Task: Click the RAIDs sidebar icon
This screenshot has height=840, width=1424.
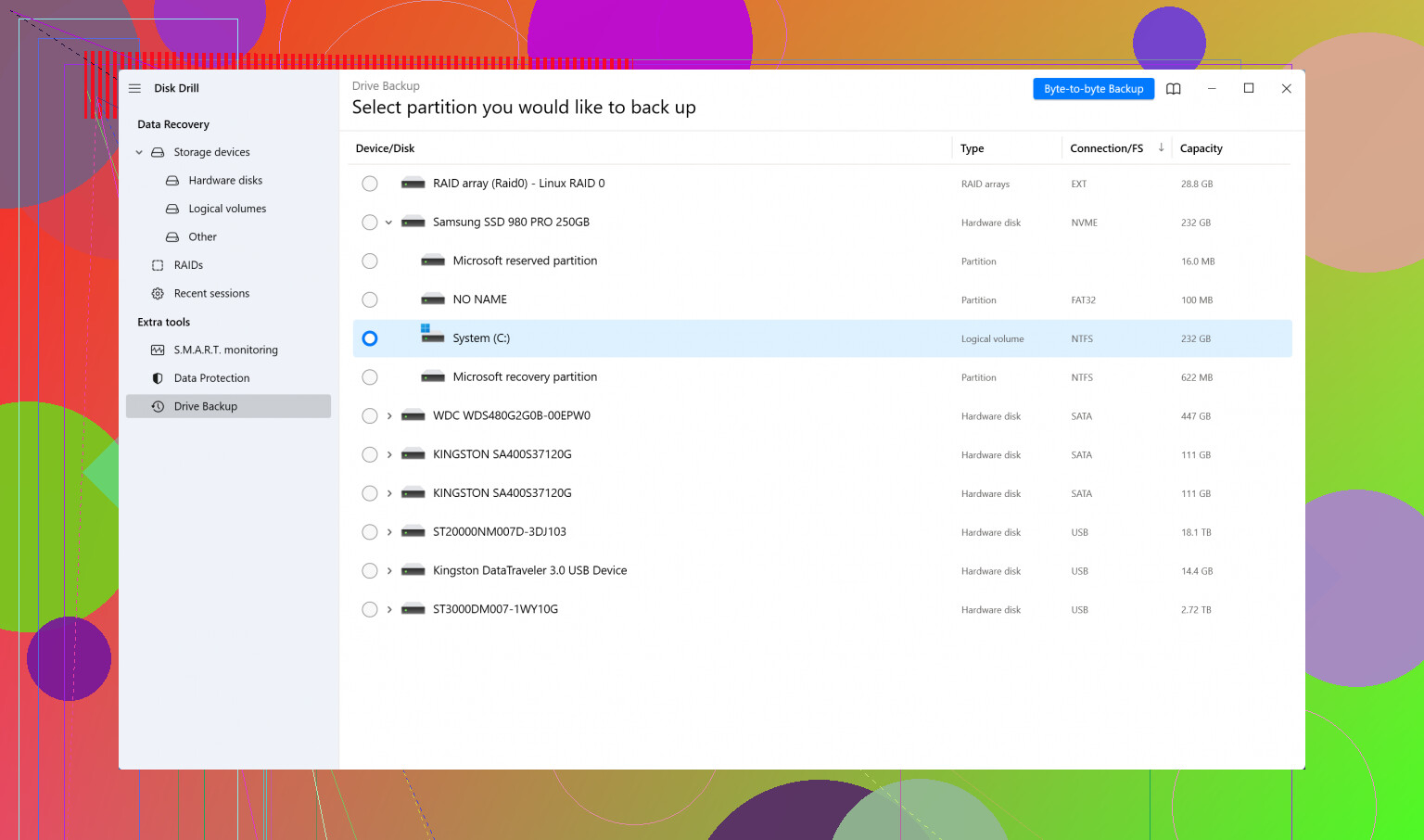Action: [x=158, y=265]
